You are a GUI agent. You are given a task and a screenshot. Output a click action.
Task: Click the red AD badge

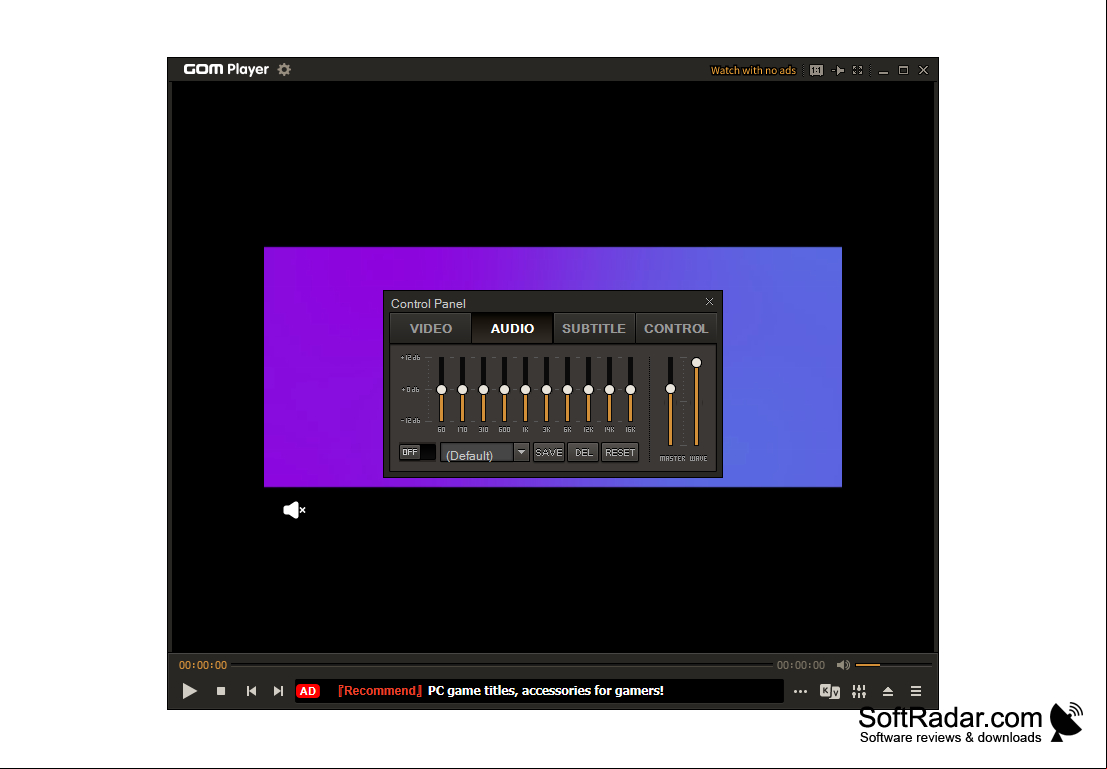click(308, 691)
